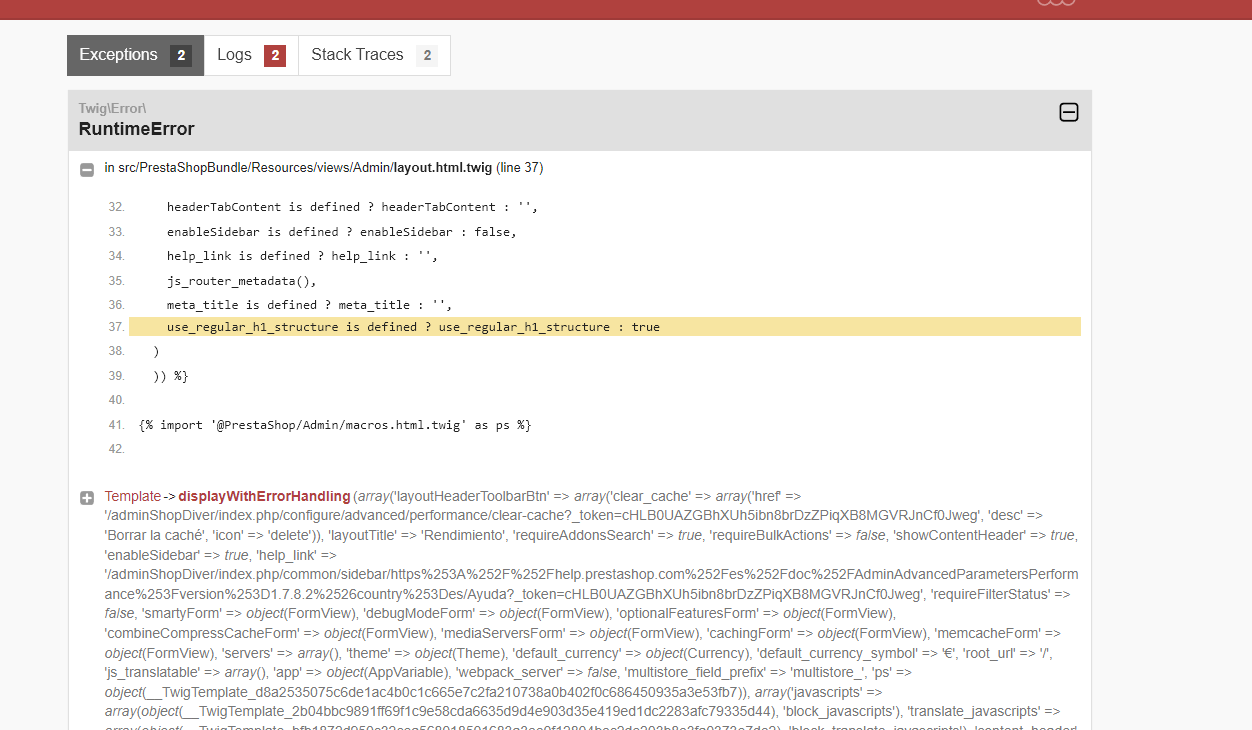Collapse the RuntimeError exception panel
Image resolution: width=1252 pixels, height=730 pixels.
click(1069, 112)
